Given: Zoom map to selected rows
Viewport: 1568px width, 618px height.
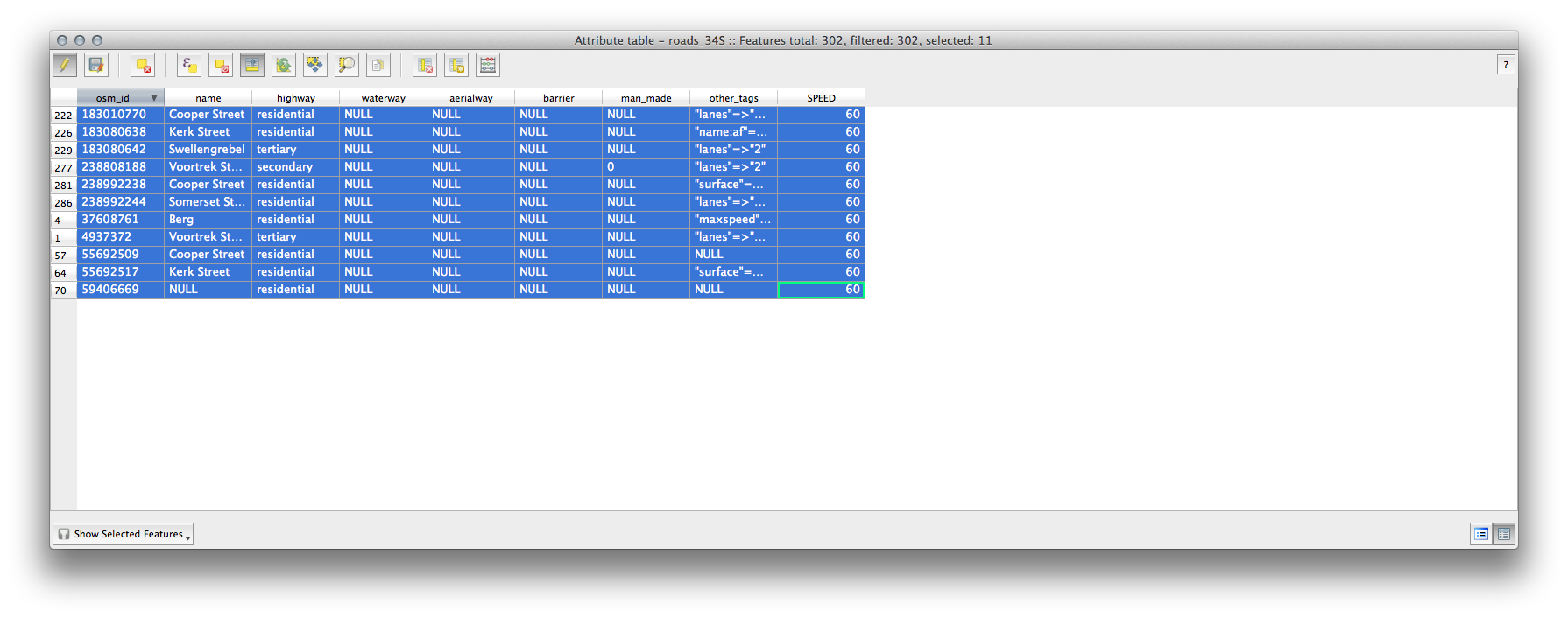Looking at the screenshot, I should pos(347,65).
